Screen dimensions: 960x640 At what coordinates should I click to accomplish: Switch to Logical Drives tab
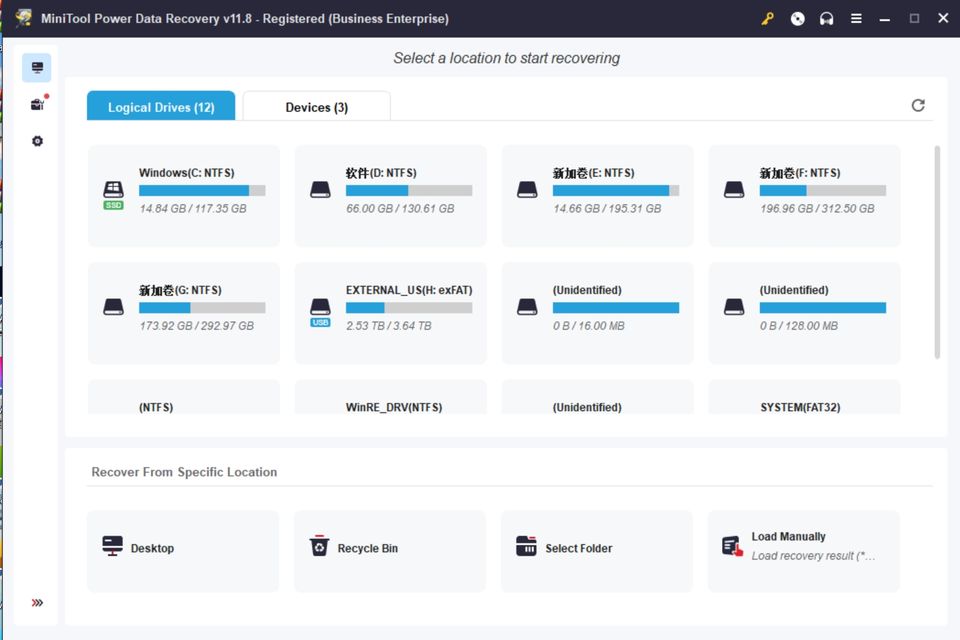(x=161, y=107)
